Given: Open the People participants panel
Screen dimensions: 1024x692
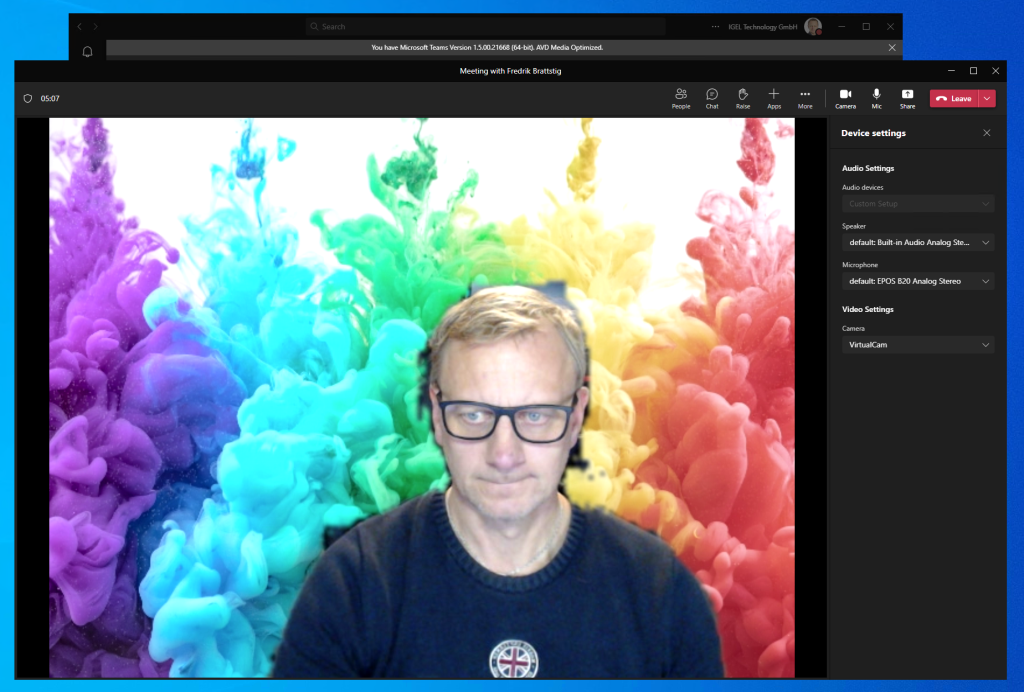Looking at the screenshot, I should [x=681, y=97].
